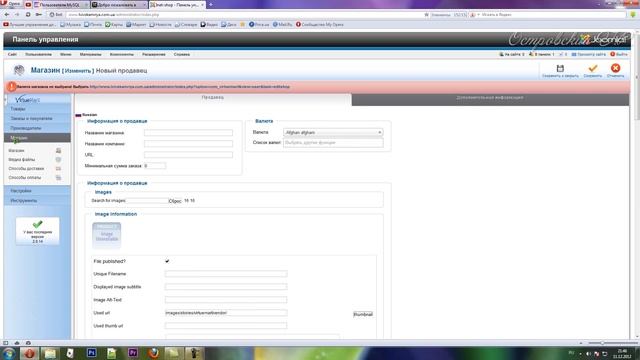Click the red Cancel icon

(615, 68)
